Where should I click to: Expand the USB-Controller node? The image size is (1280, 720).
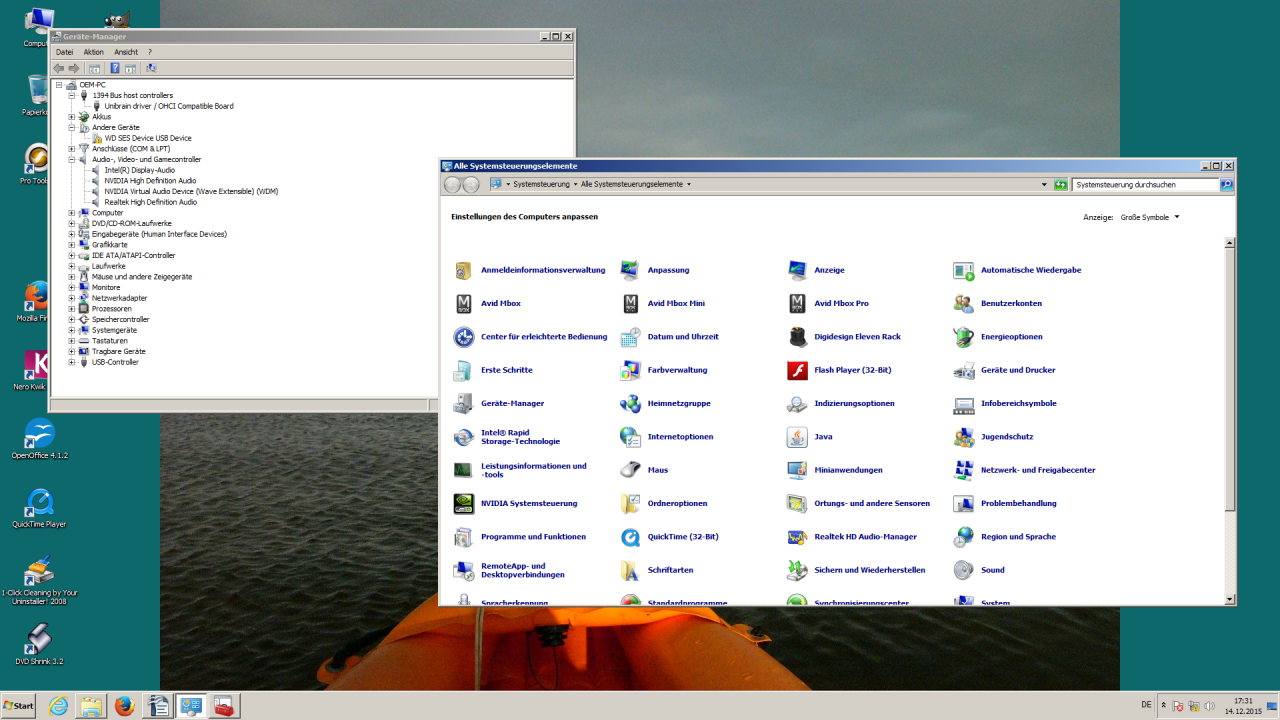[x=72, y=362]
